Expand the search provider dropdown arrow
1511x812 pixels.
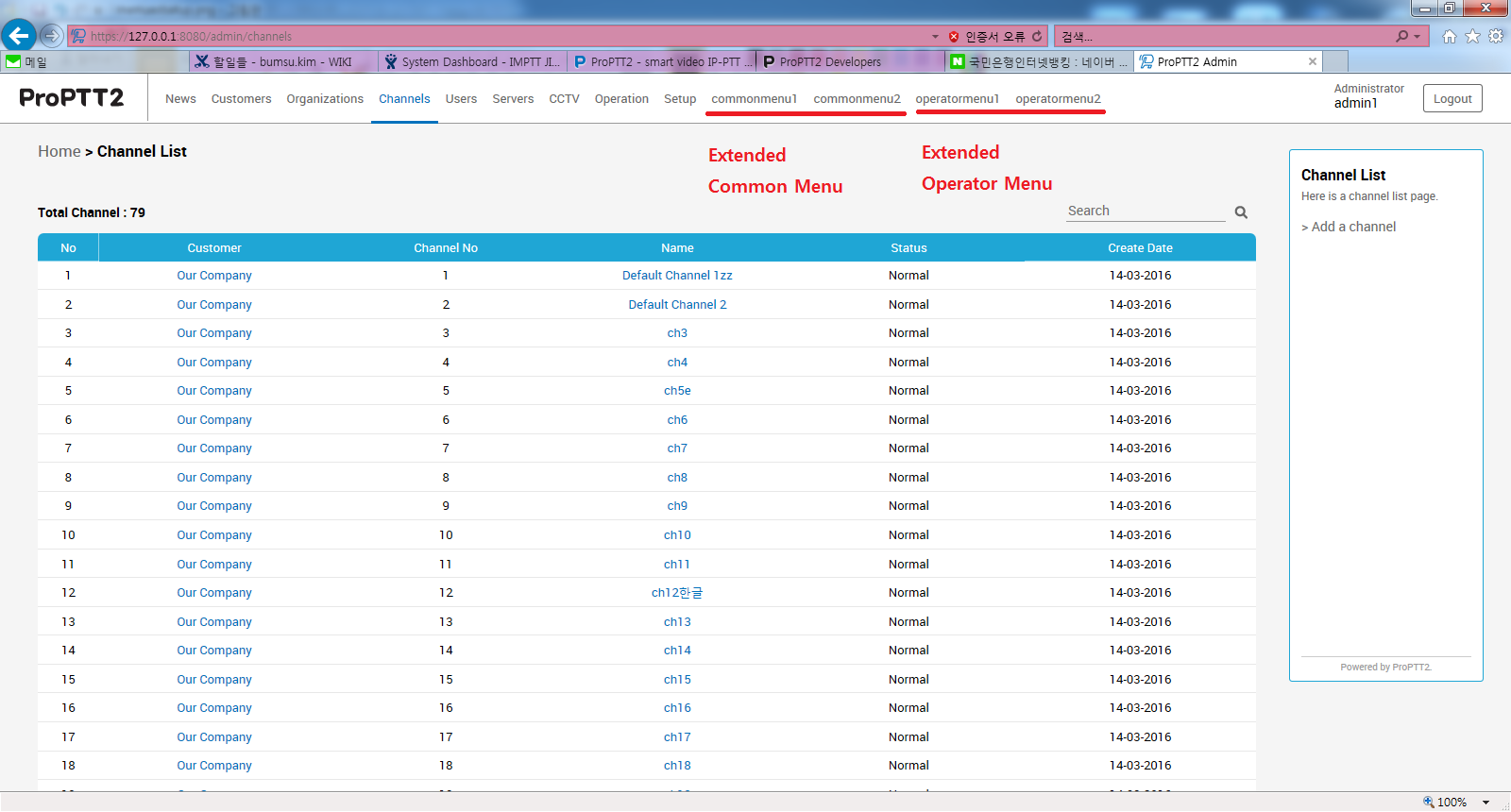pos(1417,36)
